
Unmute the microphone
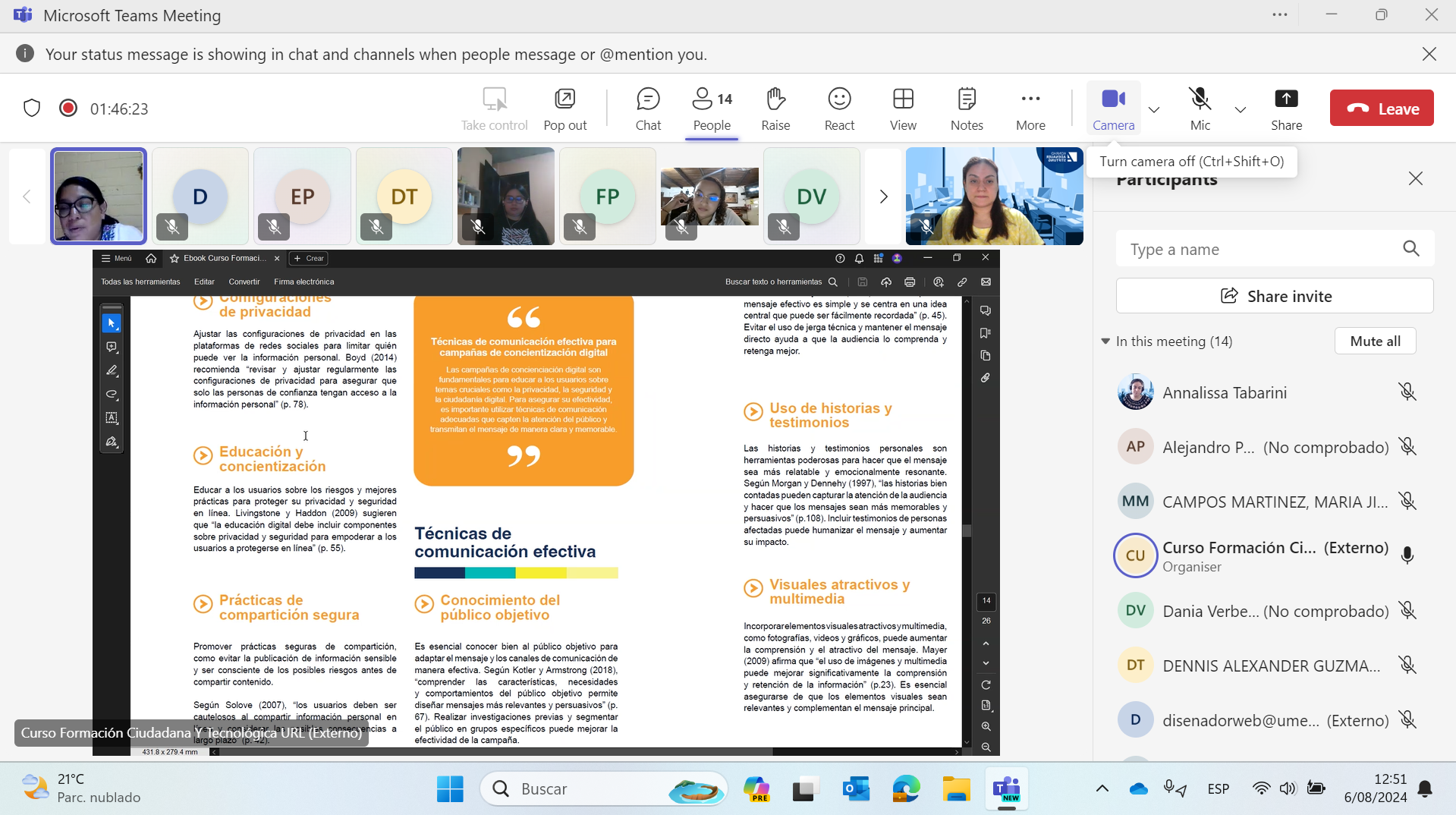pos(1200,109)
